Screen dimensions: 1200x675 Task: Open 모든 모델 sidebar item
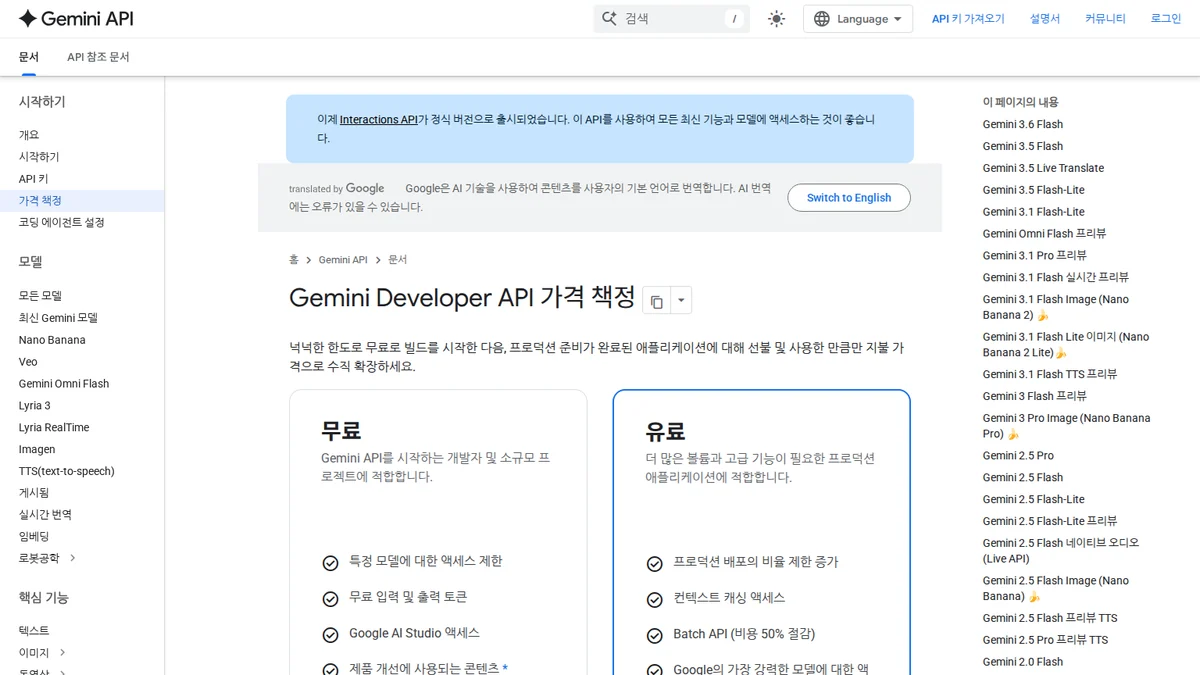40,296
